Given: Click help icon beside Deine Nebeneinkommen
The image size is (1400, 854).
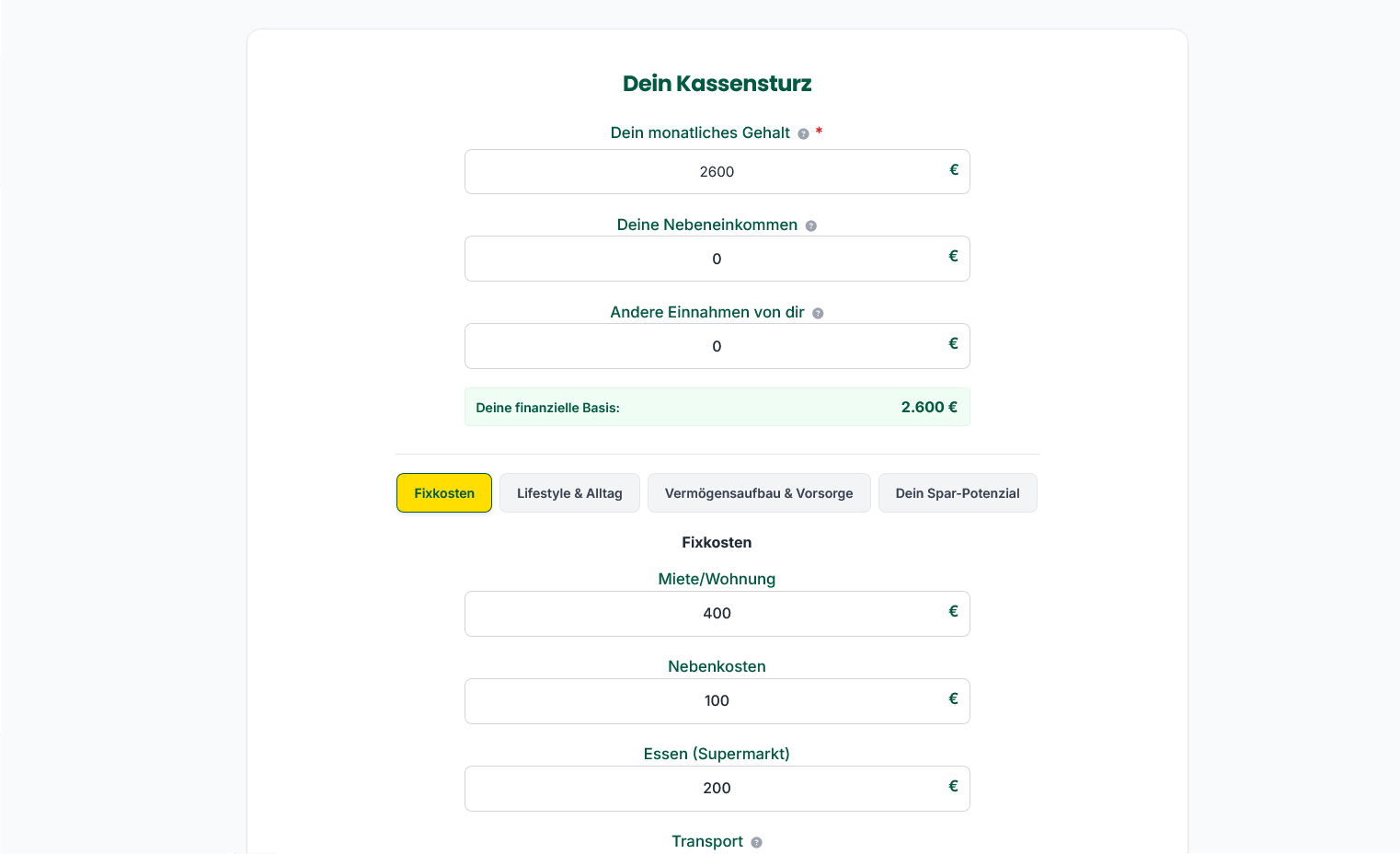Looking at the screenshot, I should (810, 225).
